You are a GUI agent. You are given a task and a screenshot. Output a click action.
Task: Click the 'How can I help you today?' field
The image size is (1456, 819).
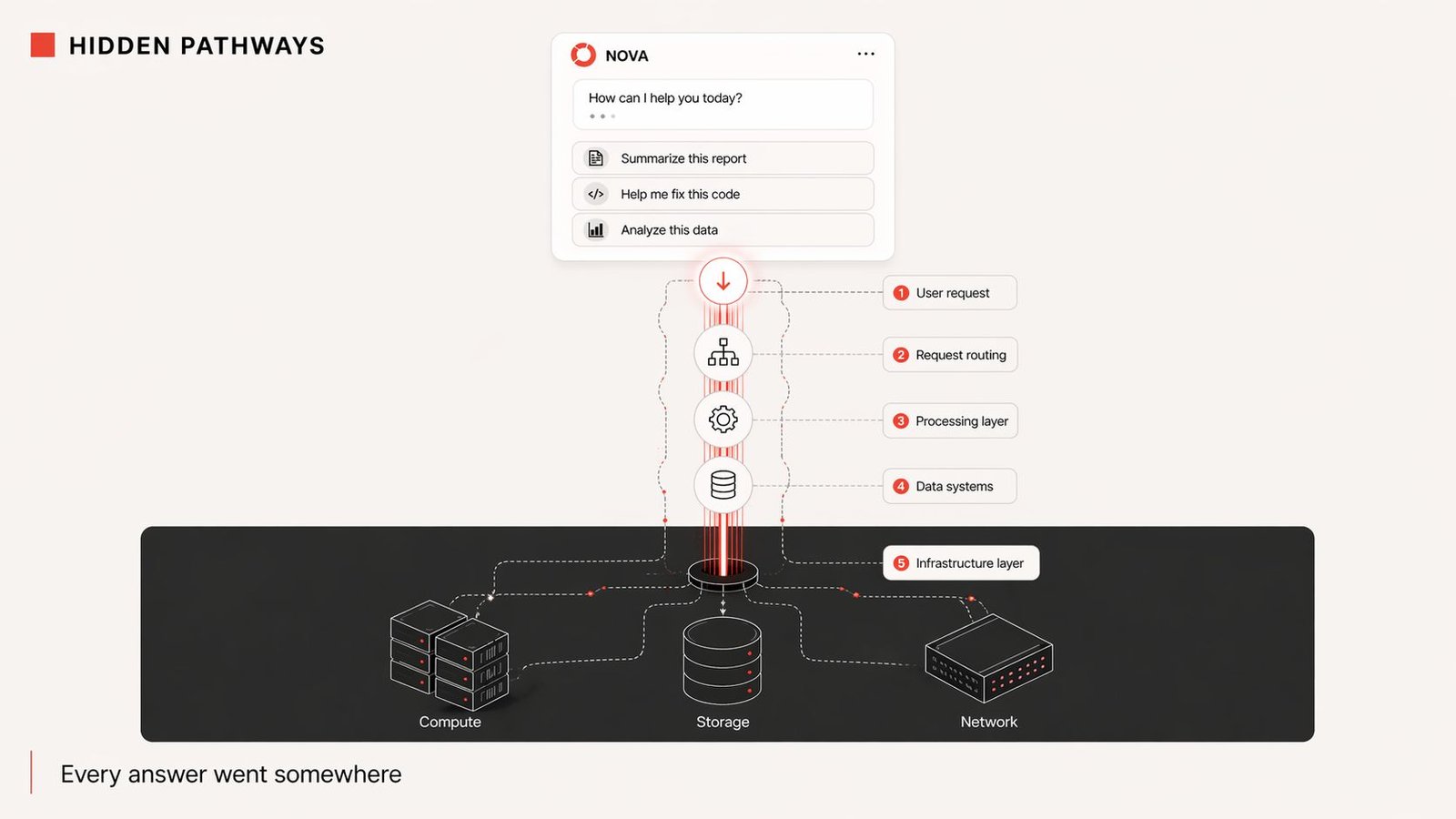point(723,104)
